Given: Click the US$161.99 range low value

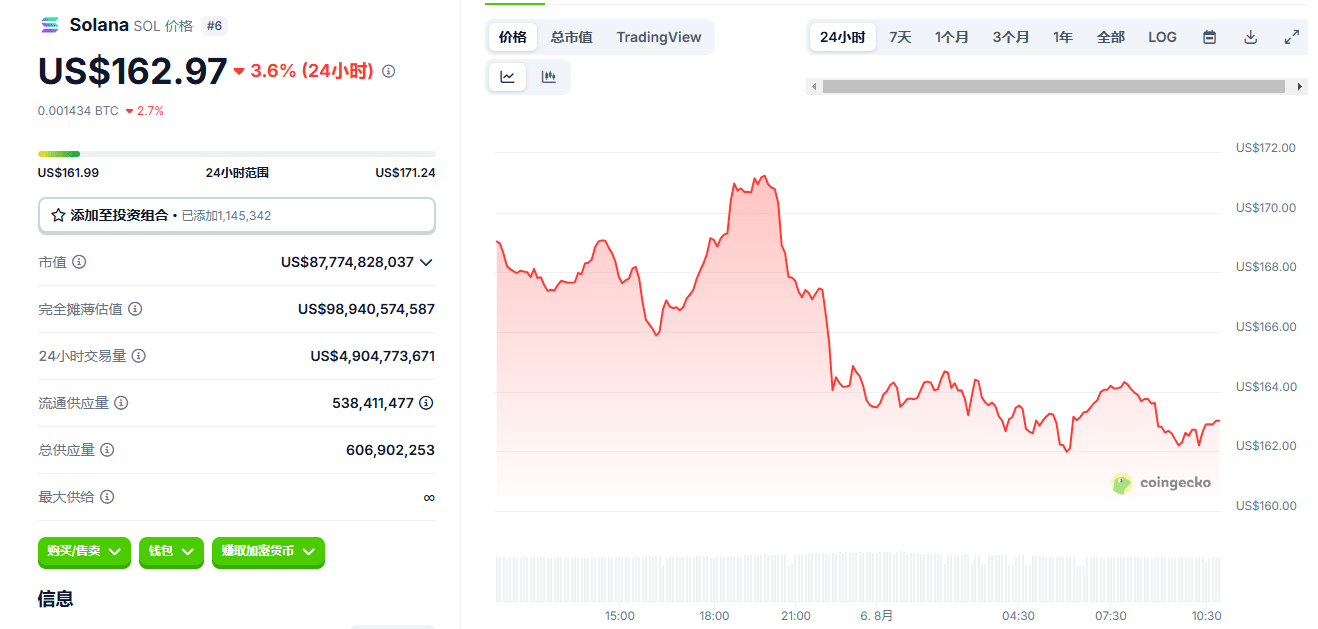Looking at the screenshot, I should (x=68, y=173).
